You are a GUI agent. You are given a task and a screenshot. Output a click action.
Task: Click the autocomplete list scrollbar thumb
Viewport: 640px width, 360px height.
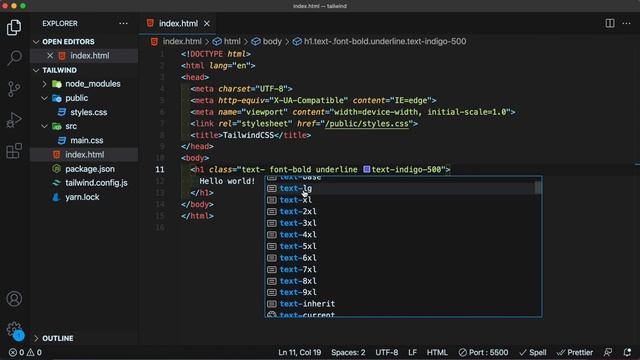pyautogui.click(x=538, y=188)
